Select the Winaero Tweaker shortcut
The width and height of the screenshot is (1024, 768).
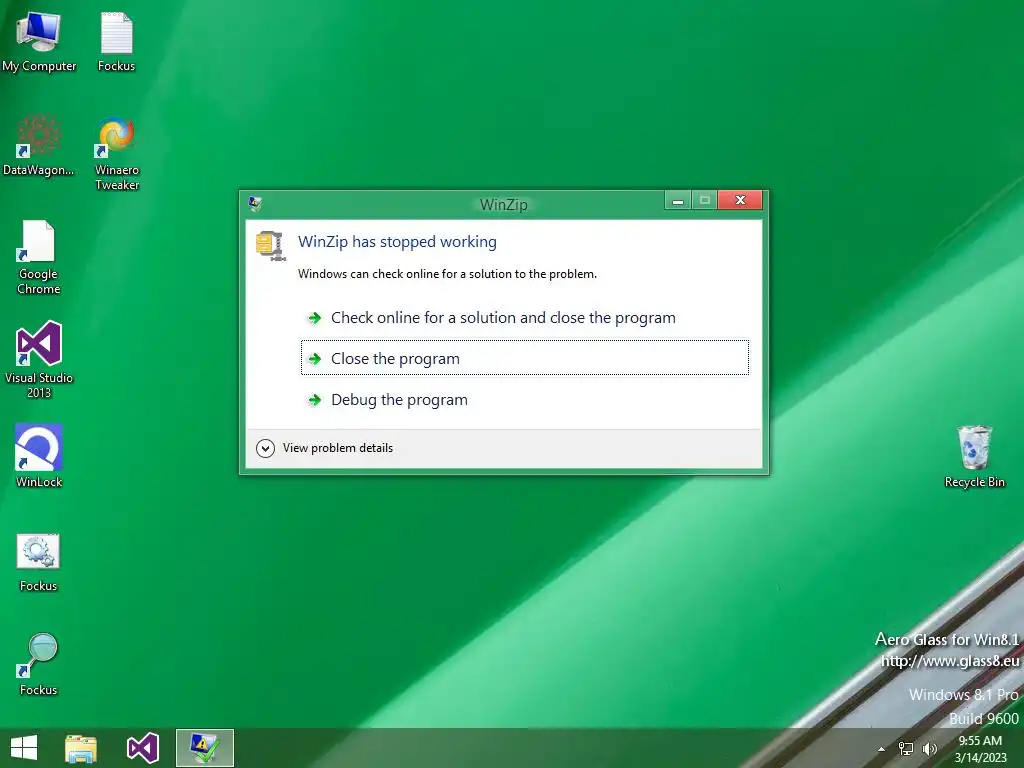pos(117,153)
